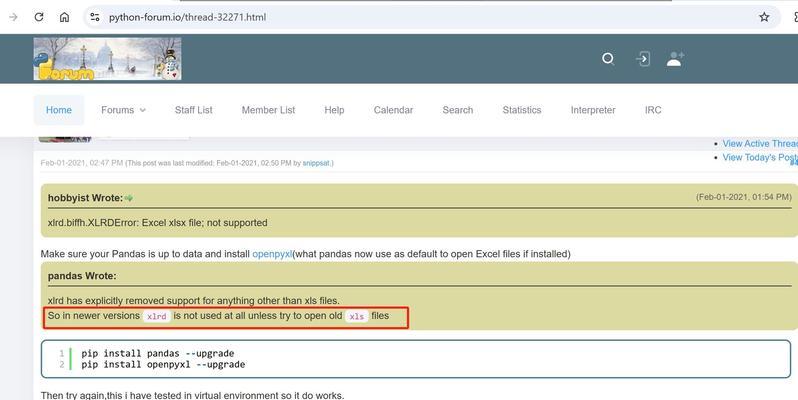Open the Interpreter page
Image resolution: width=798 pixels, height=400 pixels.
593,110
